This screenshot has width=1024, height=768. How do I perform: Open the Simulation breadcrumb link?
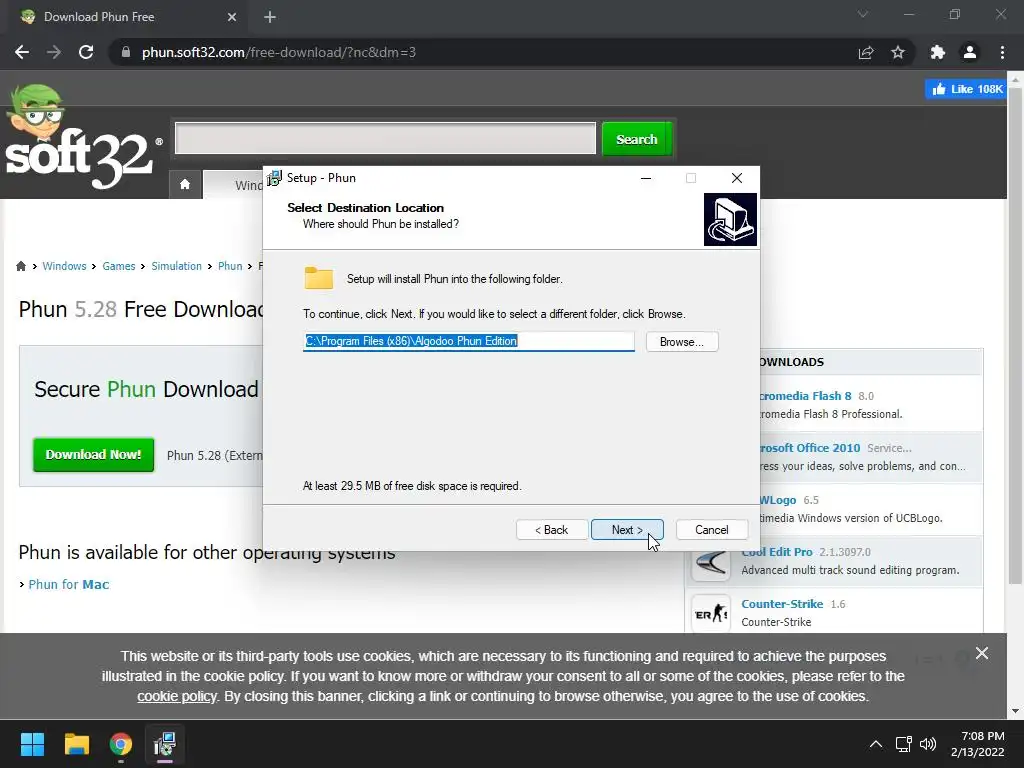tap(176, 266)
